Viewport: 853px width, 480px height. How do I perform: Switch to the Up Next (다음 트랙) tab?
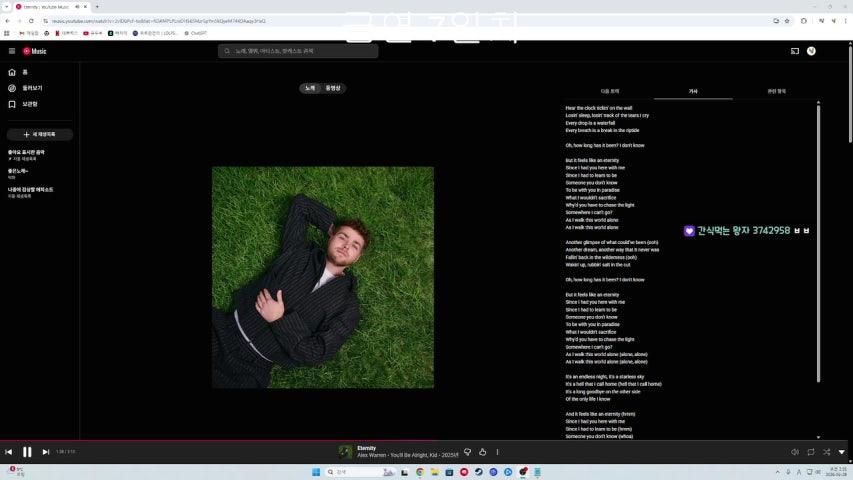point(610,91)
